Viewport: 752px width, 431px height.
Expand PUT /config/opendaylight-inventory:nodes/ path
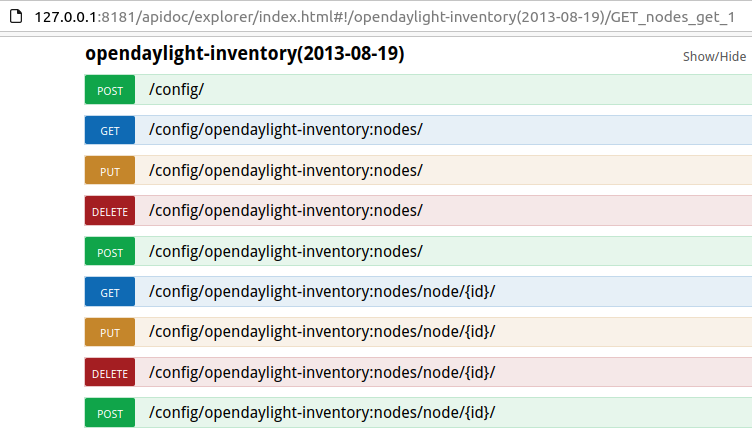click(285, 170)
